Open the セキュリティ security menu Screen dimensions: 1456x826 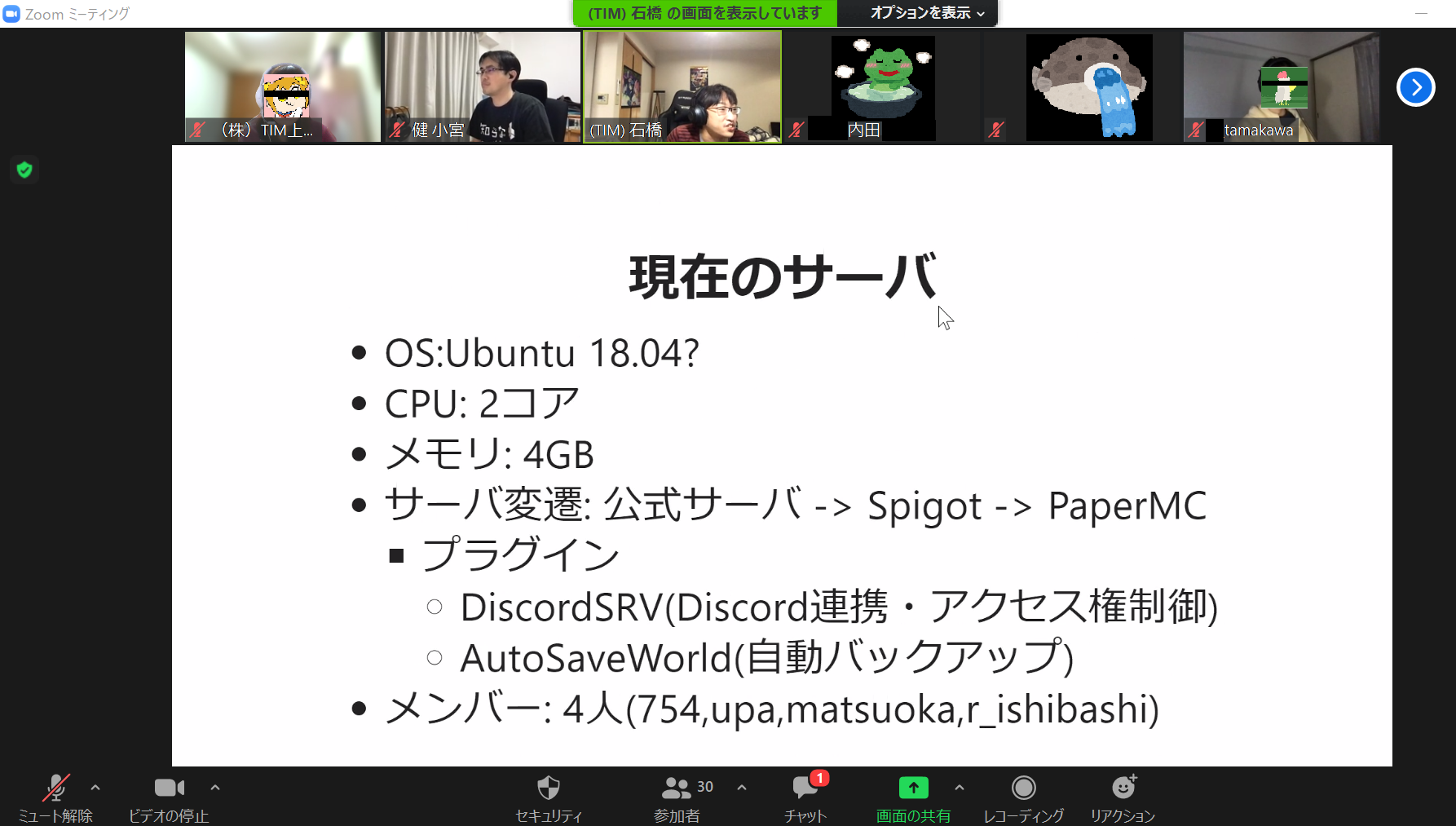(549, 798)
